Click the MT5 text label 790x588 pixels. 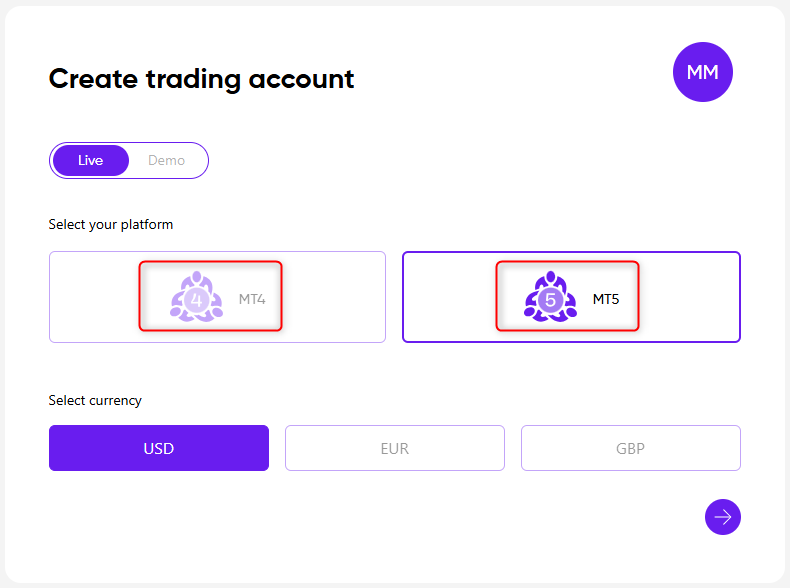[x=606, y=299]
